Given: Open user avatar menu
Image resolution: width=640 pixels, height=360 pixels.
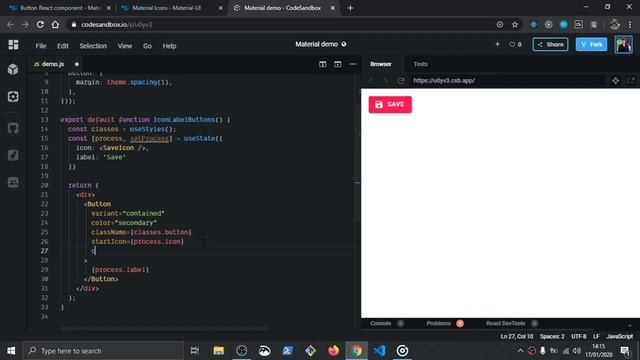Looking at the screenshot, I should pyautogui.click(x=624, y=44).
